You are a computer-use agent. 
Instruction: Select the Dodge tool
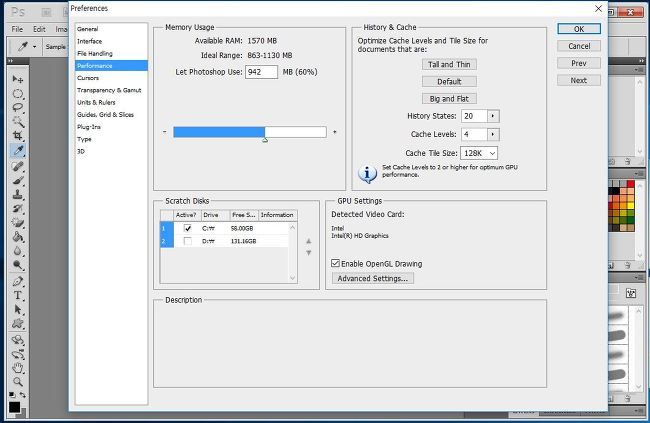17,265
